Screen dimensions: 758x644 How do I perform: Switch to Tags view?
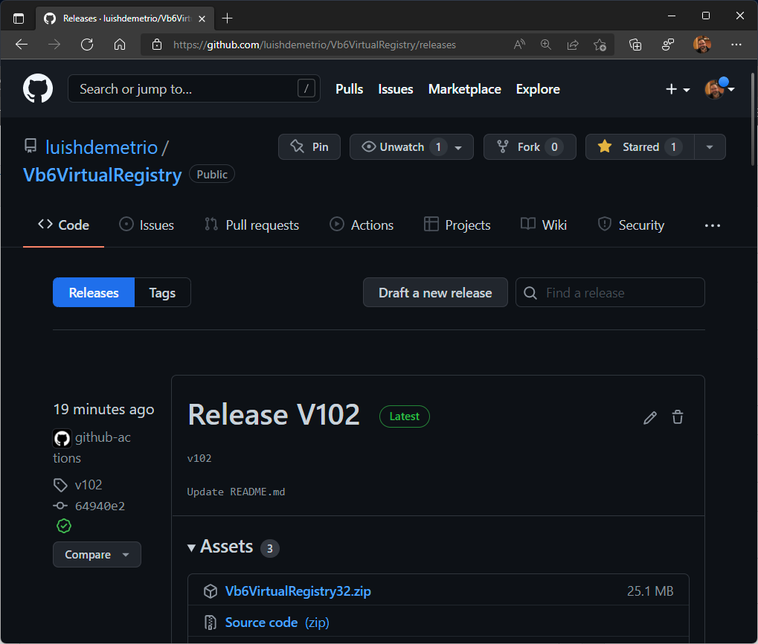point(162,292)
